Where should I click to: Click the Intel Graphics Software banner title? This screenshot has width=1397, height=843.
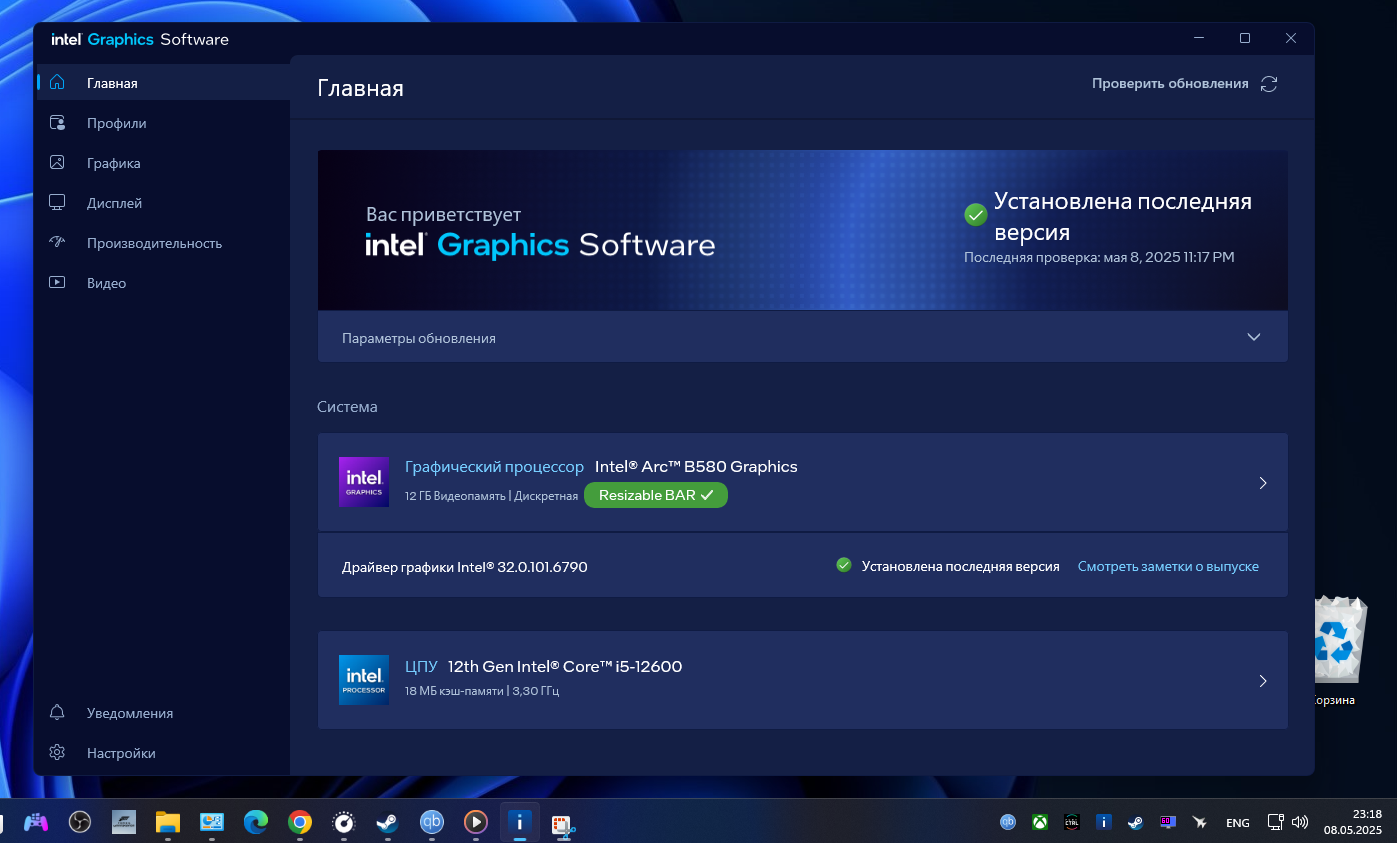540,245
